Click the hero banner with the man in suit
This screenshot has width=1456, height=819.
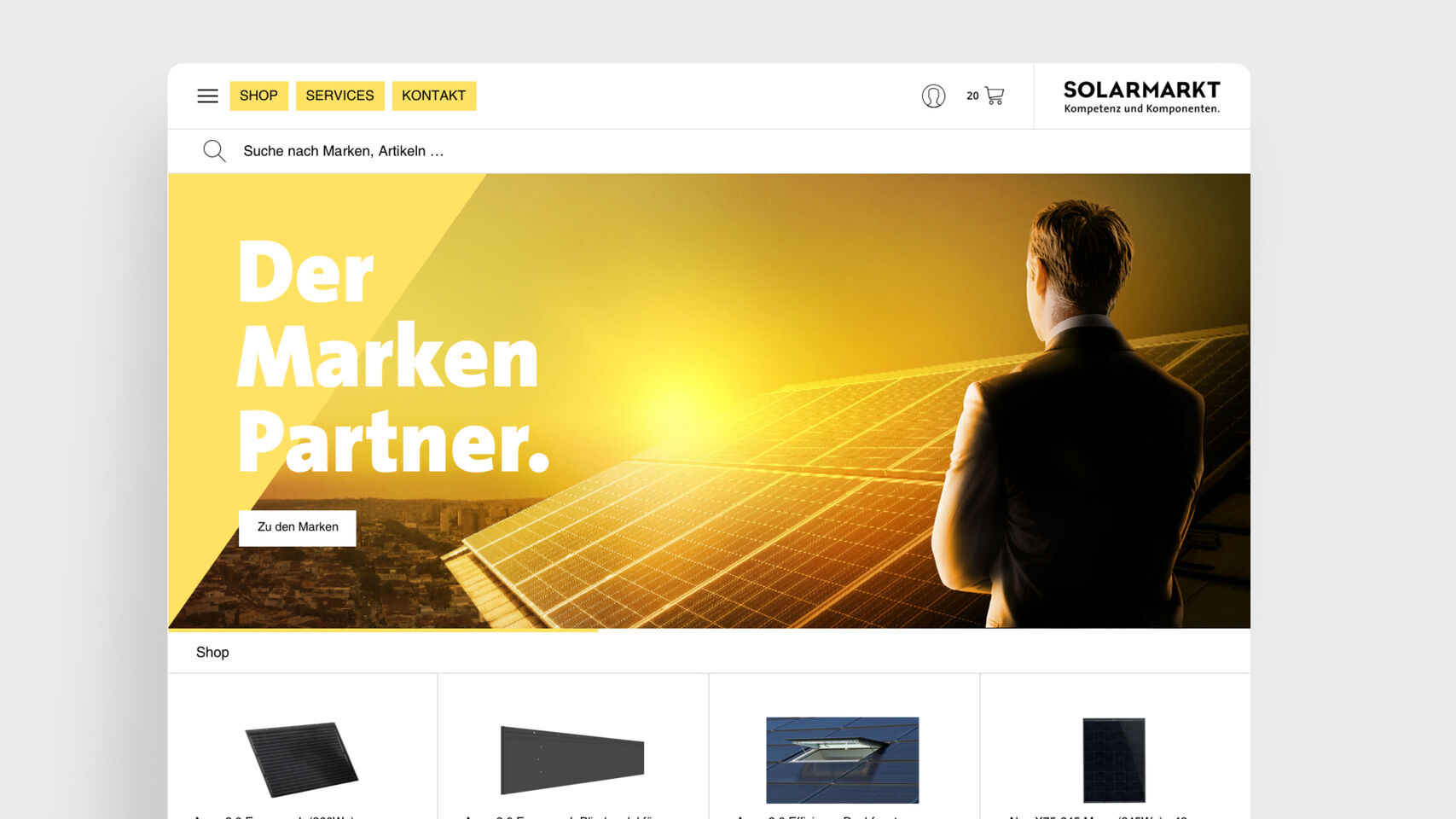[709, 401]
